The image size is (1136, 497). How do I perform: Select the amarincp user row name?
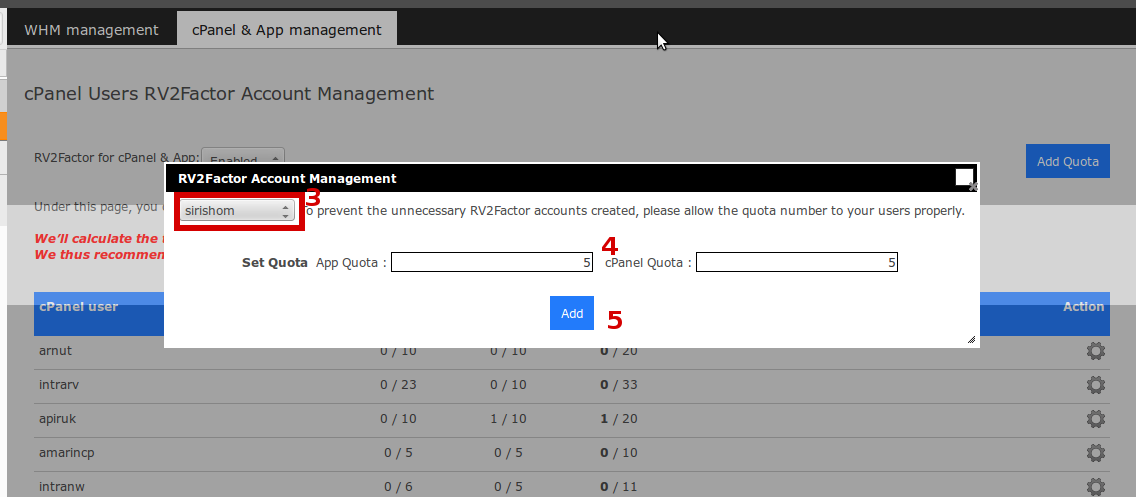coord(67,452)
